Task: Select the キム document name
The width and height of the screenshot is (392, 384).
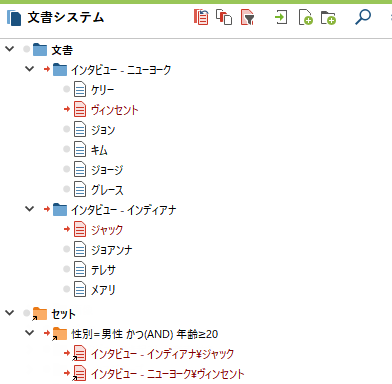Action: click(x=99, y=150)
